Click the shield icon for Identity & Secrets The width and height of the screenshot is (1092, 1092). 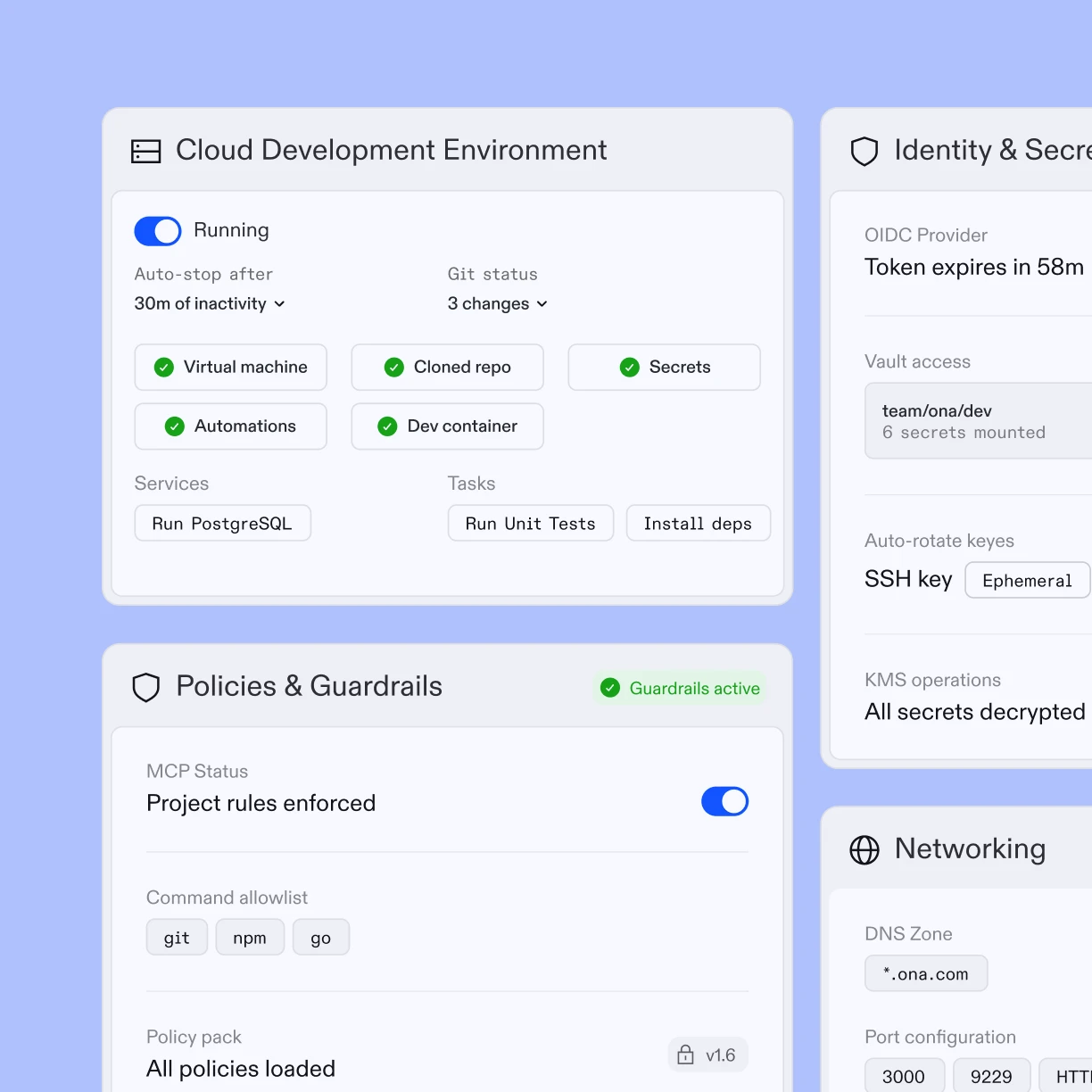coord(864,151)
